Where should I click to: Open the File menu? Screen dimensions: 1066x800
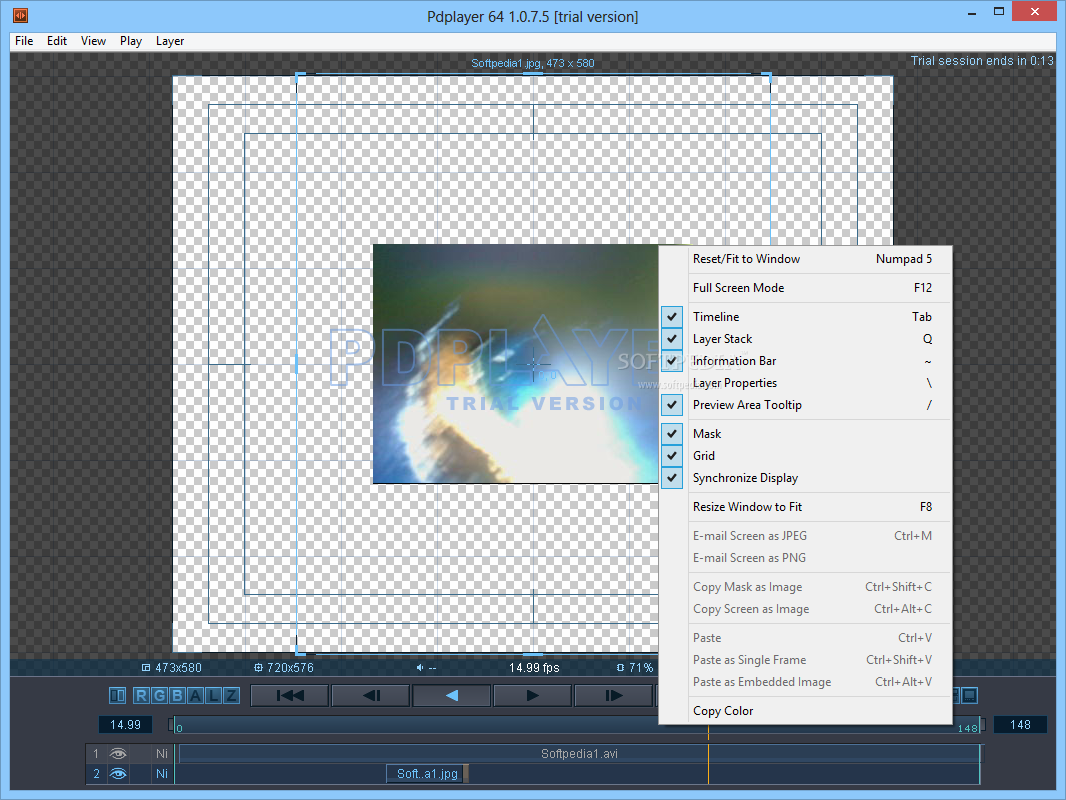click(x=24, y=41)
